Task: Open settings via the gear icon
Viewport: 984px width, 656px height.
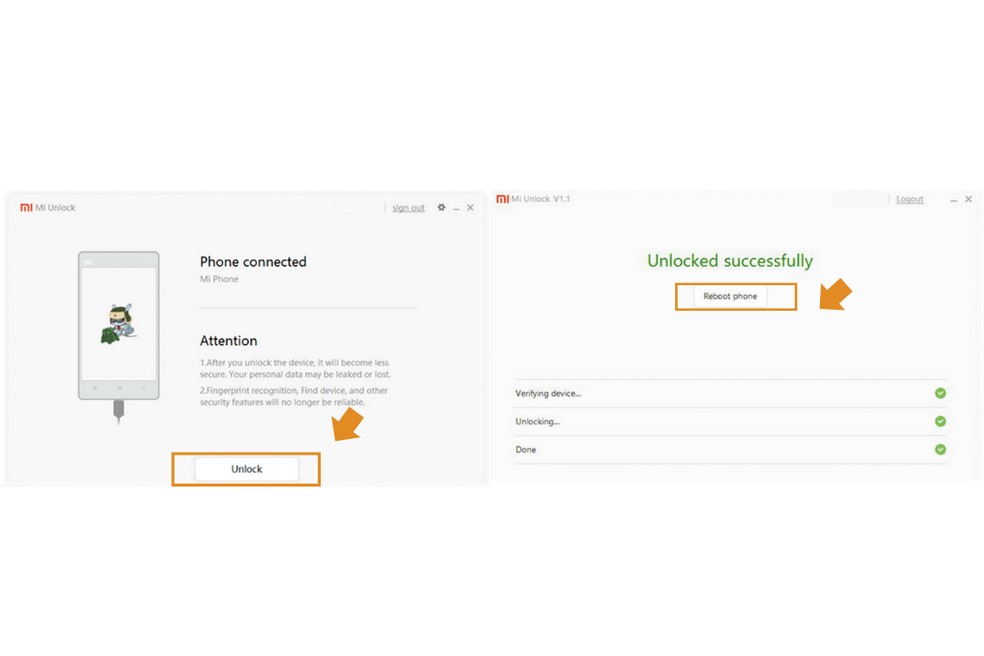Action: pos(441,208)
